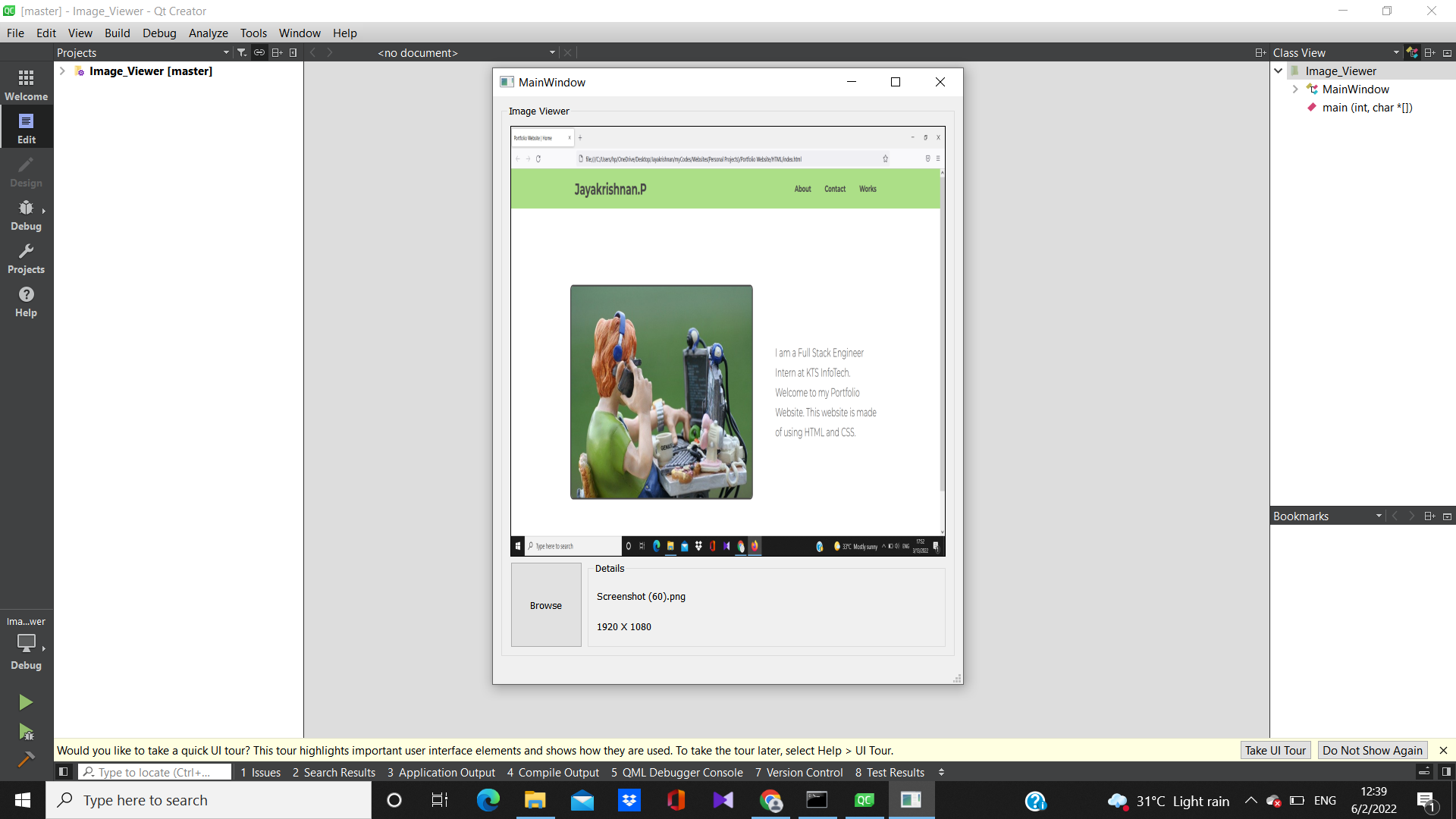1456x819 pixels.
Task: Open the Build menu
Action: 118,33
